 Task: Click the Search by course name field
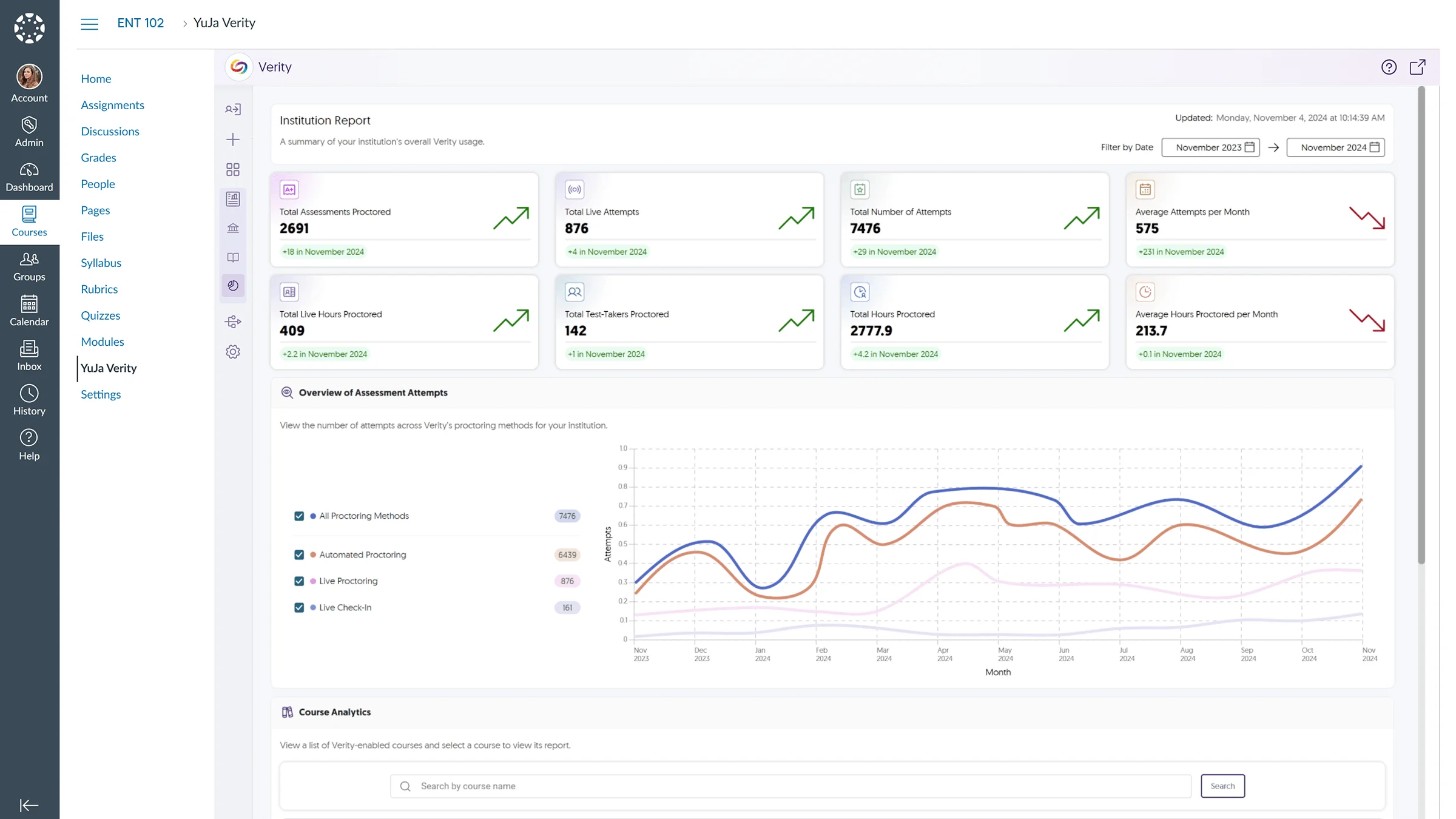coord(790,786)
